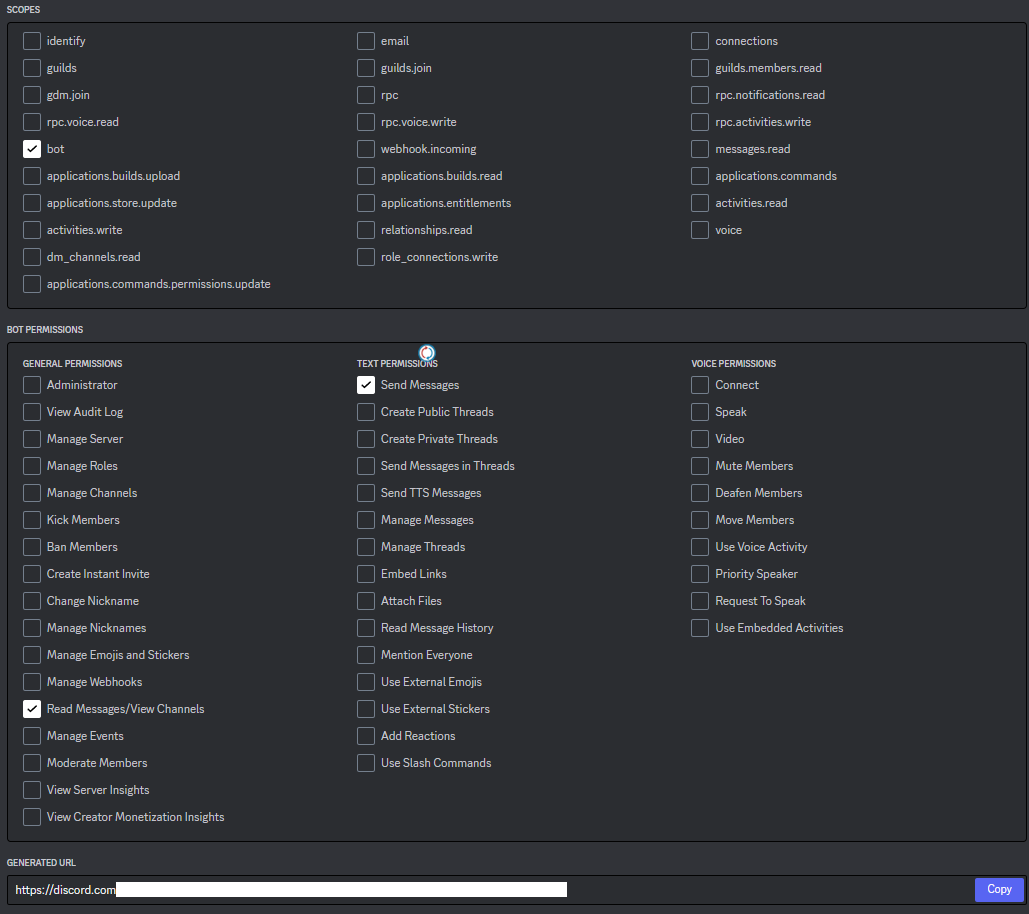Check the connections scope
1029x914 pixels.
(x=700, y=41)
